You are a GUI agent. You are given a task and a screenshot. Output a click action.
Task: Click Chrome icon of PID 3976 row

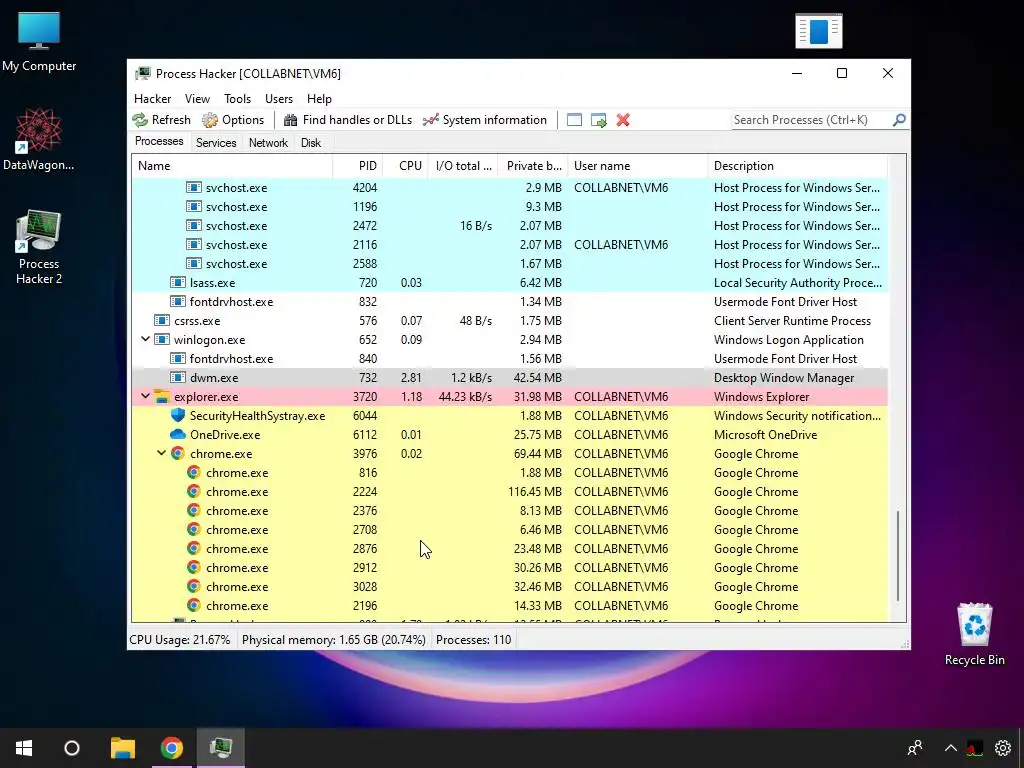[178, 453]
